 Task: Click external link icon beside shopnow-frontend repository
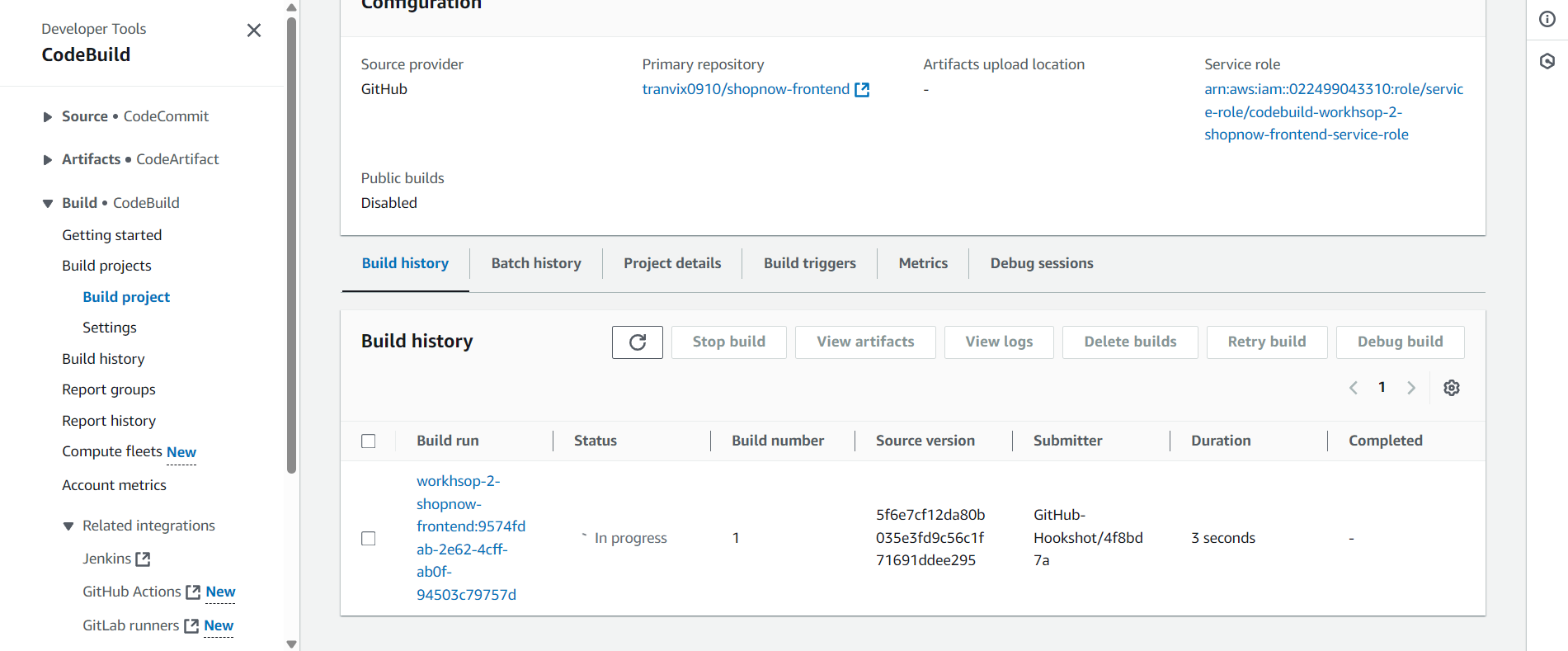[x=862, y=89]
